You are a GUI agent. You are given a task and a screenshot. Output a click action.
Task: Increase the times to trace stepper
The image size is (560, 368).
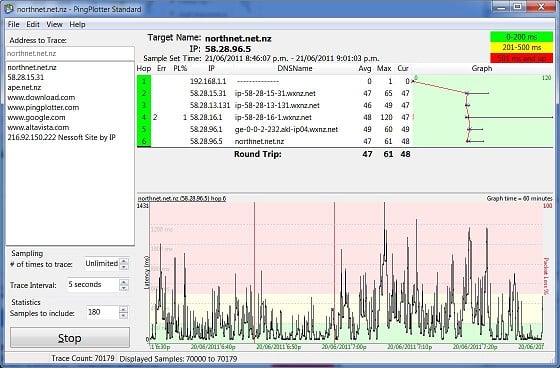pos(124,261)
